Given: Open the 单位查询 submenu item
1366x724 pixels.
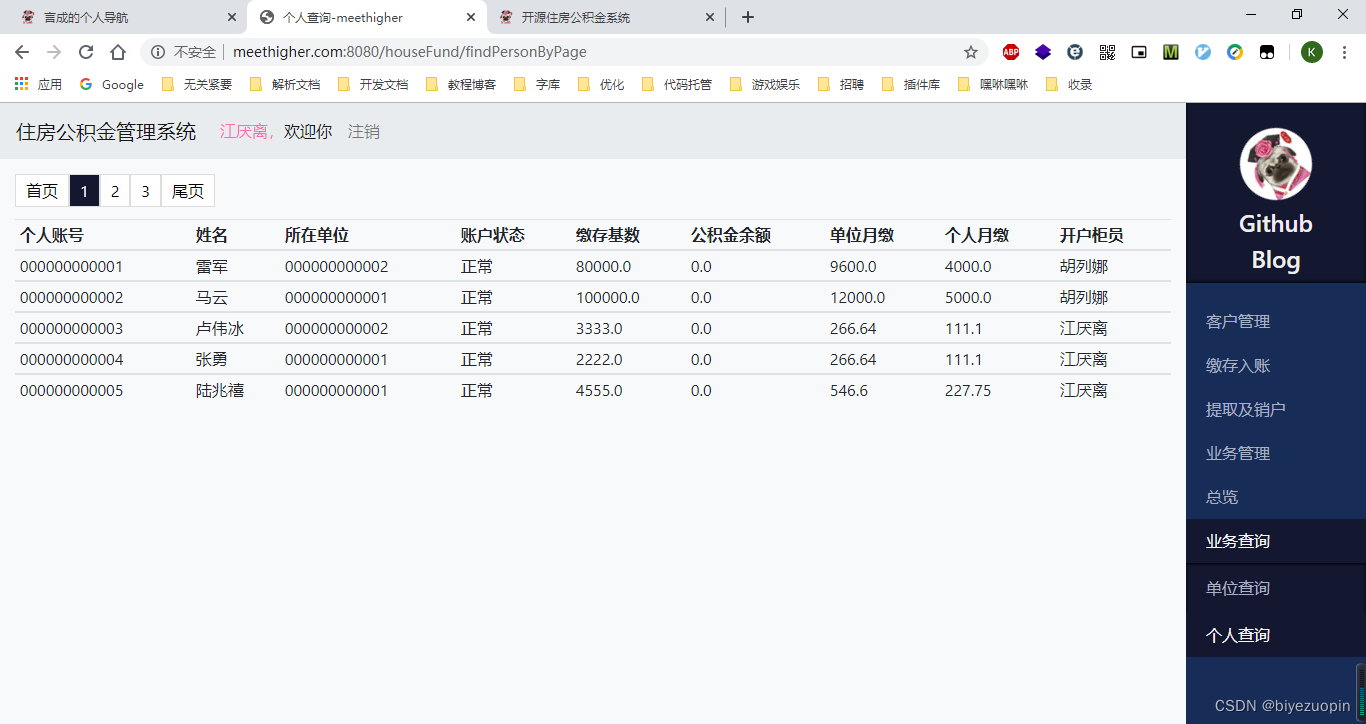Looking at the screenshot, I should [x=1238, y=588].
